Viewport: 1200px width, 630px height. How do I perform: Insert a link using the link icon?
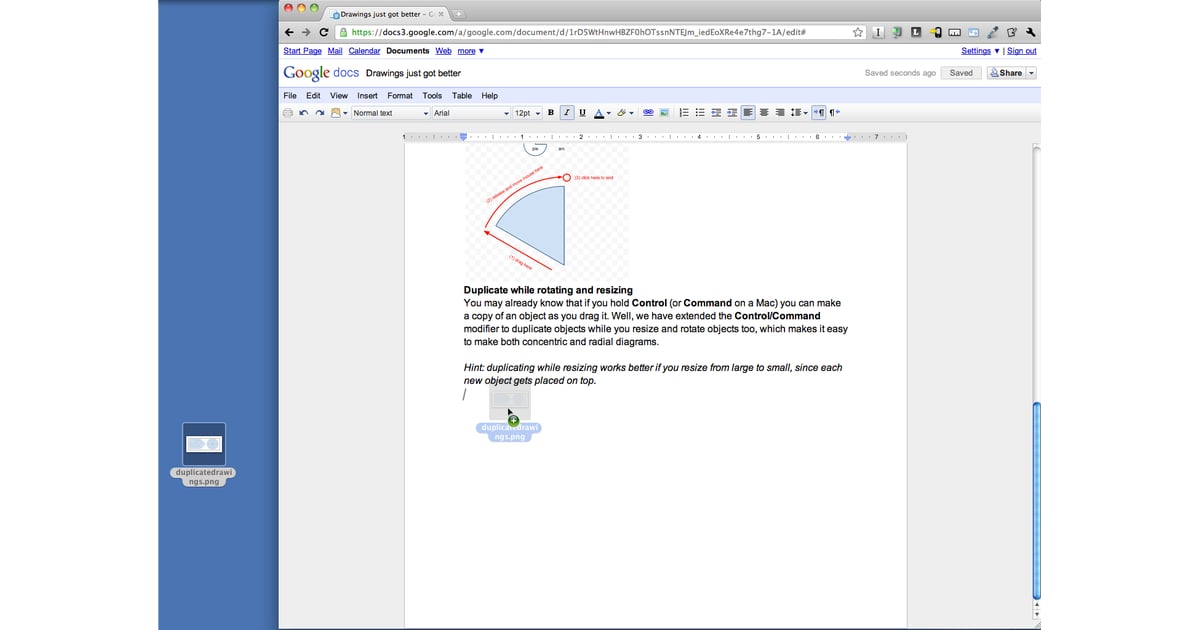648,113
